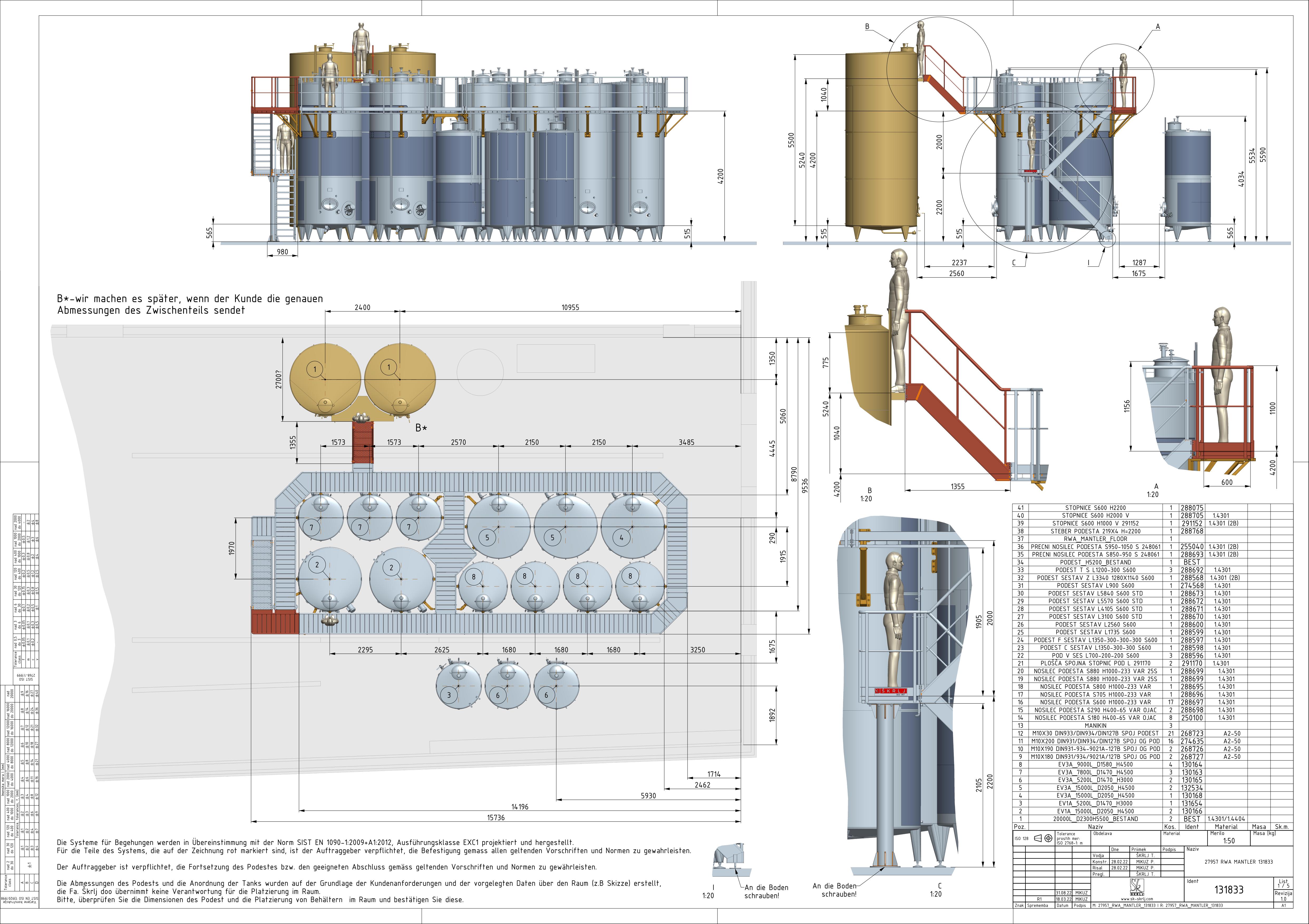Select the parts list row STOPNICE S600 H2200
1309x924 pixels.
pyautogui.click(x=1153, y=508)
